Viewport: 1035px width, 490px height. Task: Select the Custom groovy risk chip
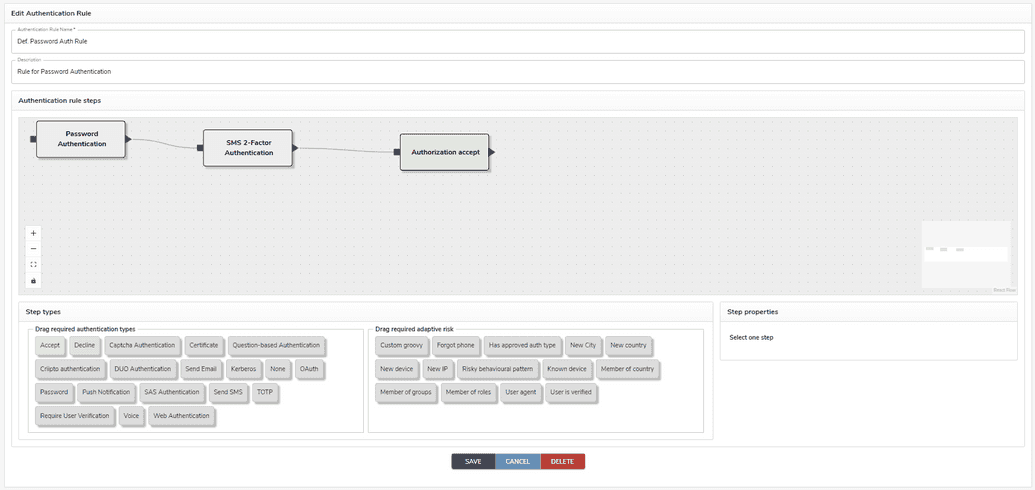(401, 345)
